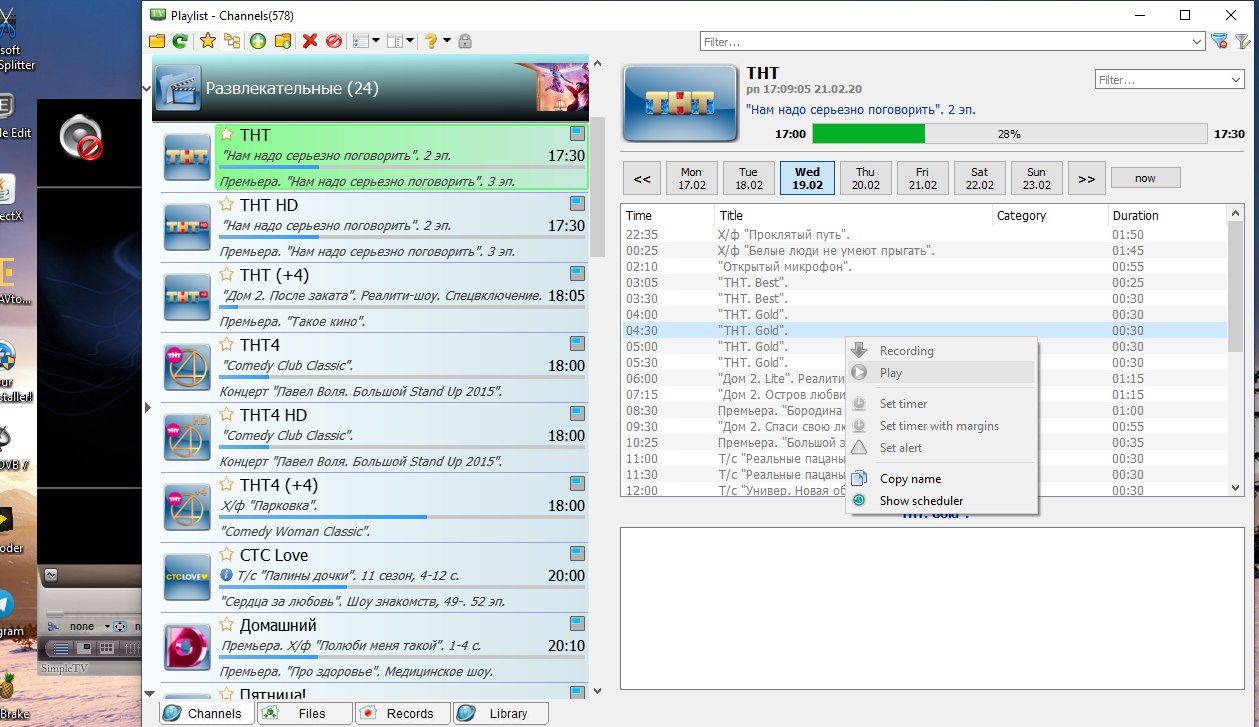Click the 28% programme progress bar
Screen dimensions: 1259x727
click(x=1009, y=134)
